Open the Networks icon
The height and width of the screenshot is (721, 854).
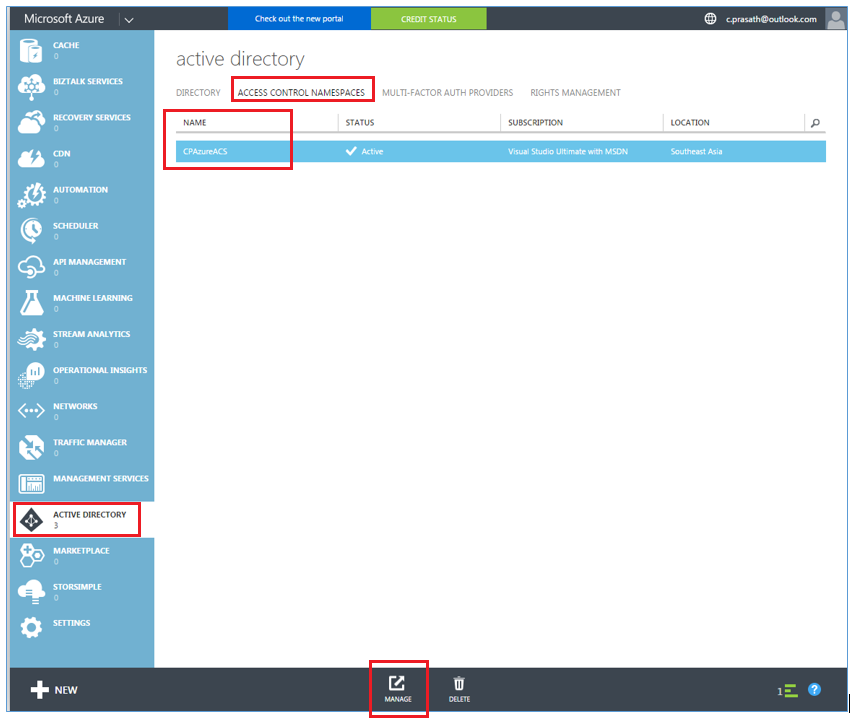31,411
